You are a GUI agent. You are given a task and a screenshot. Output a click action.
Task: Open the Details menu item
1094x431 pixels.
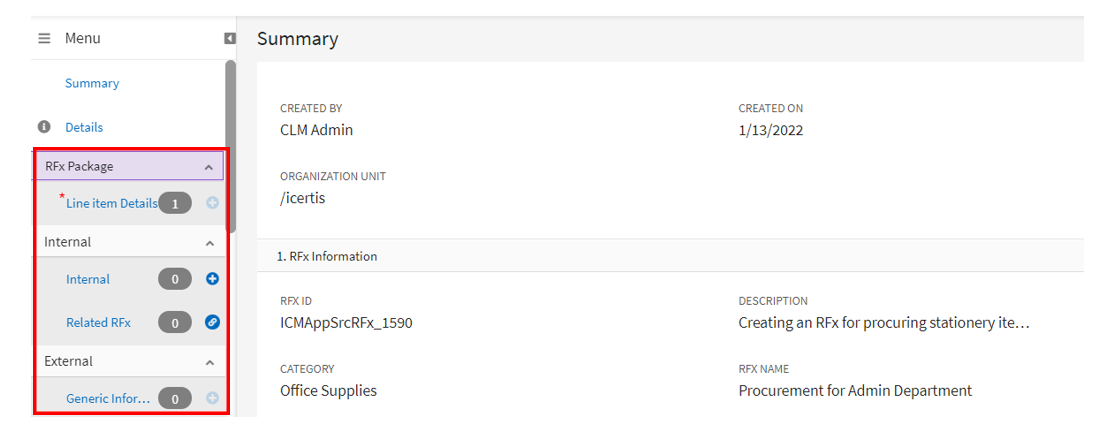pos(84,127)
